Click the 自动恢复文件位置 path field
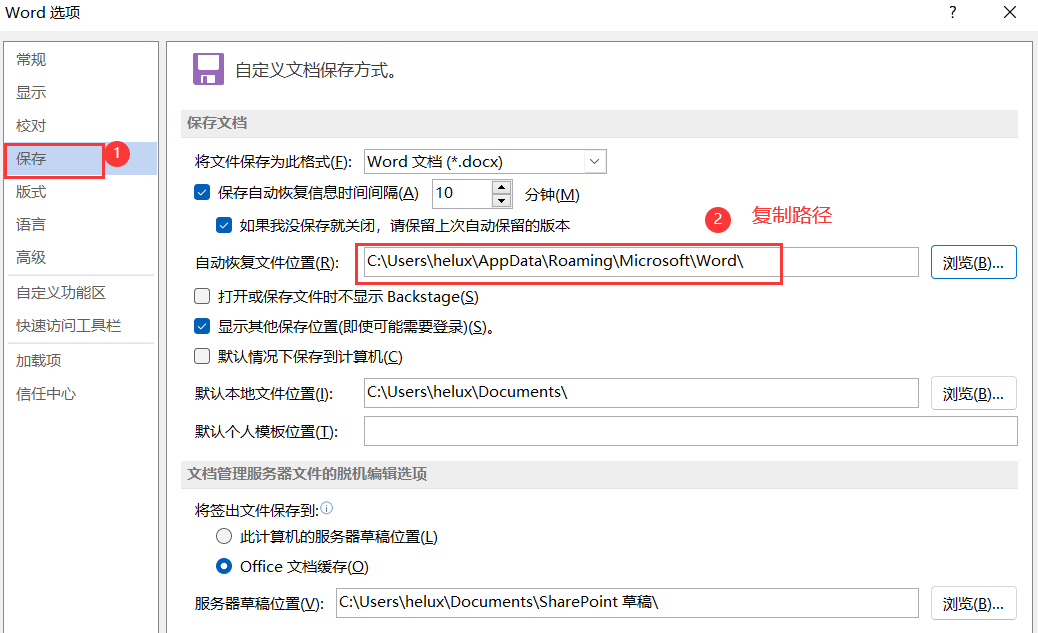 (641, 262)
